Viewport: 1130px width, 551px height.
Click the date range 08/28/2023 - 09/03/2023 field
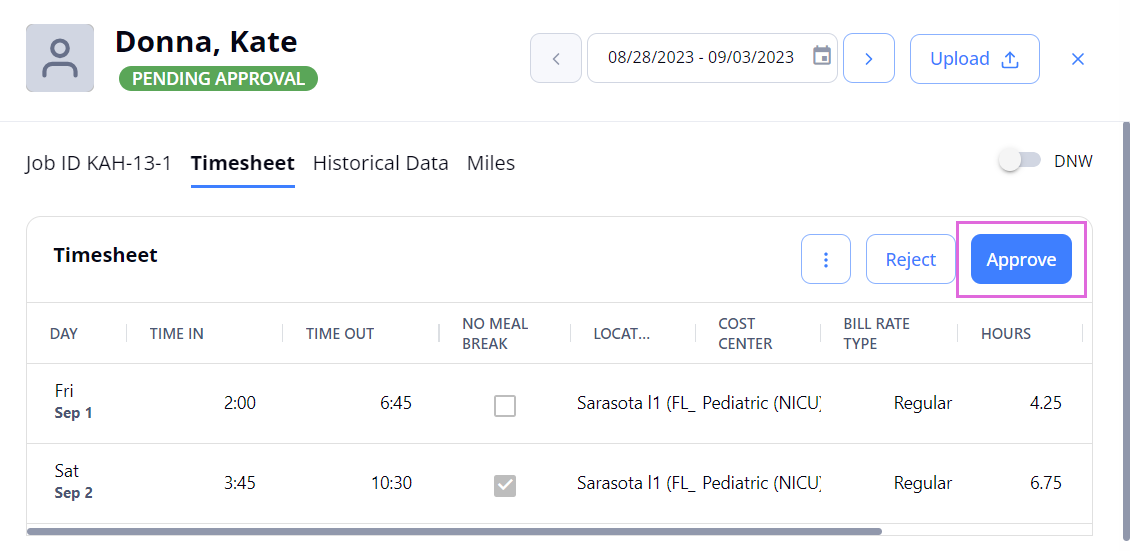pyautogui.click(x=712, y=58)
